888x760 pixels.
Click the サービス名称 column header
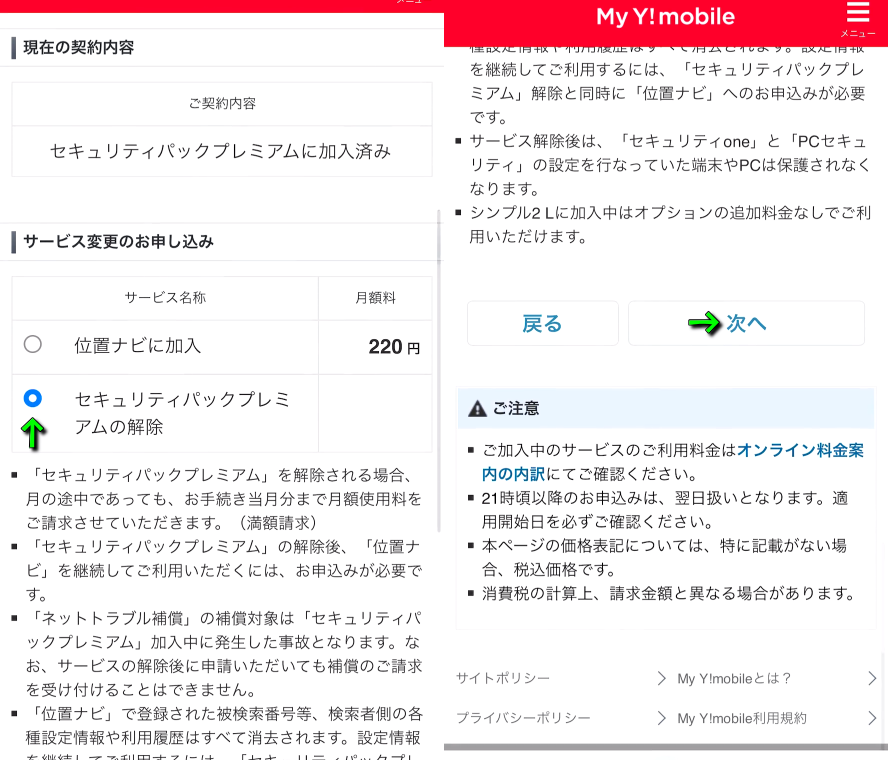[165, 297]
